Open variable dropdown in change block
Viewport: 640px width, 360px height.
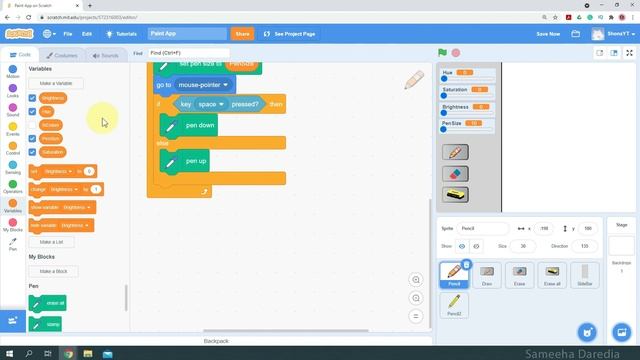pos(64,189)
